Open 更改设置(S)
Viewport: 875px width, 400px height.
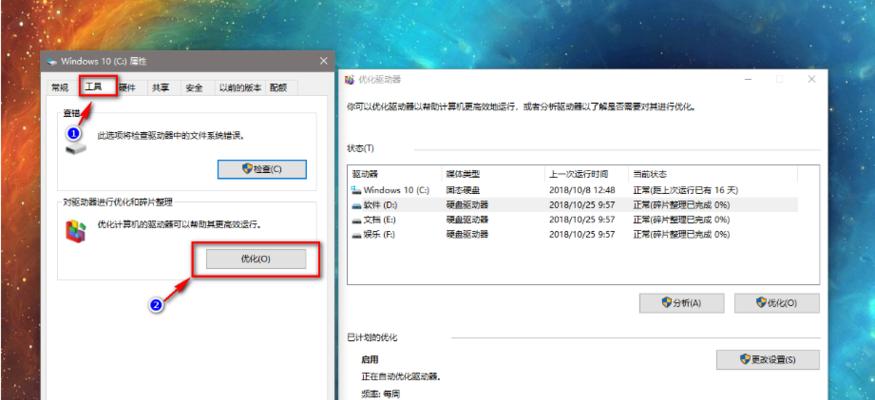[768, 359]
